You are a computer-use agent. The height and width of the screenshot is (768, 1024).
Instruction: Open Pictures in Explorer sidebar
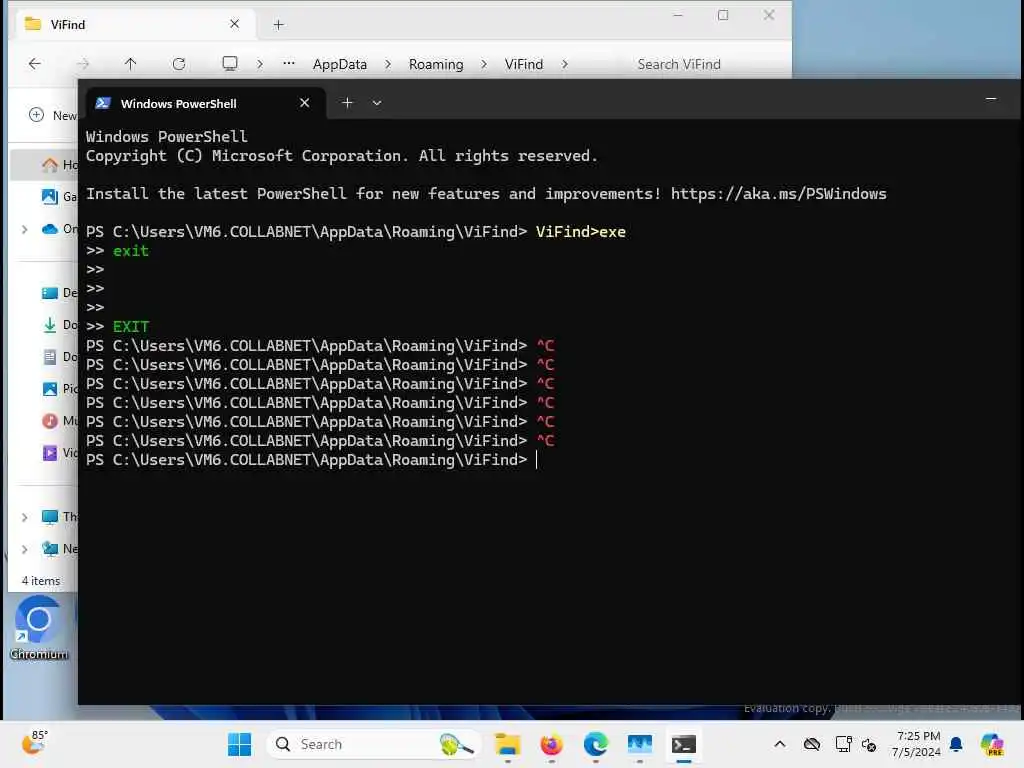(x=59, y=389)
